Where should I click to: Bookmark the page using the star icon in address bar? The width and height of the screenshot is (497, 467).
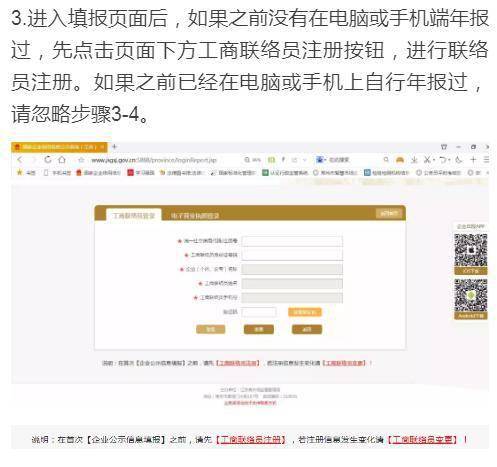(x=81, y=160)
